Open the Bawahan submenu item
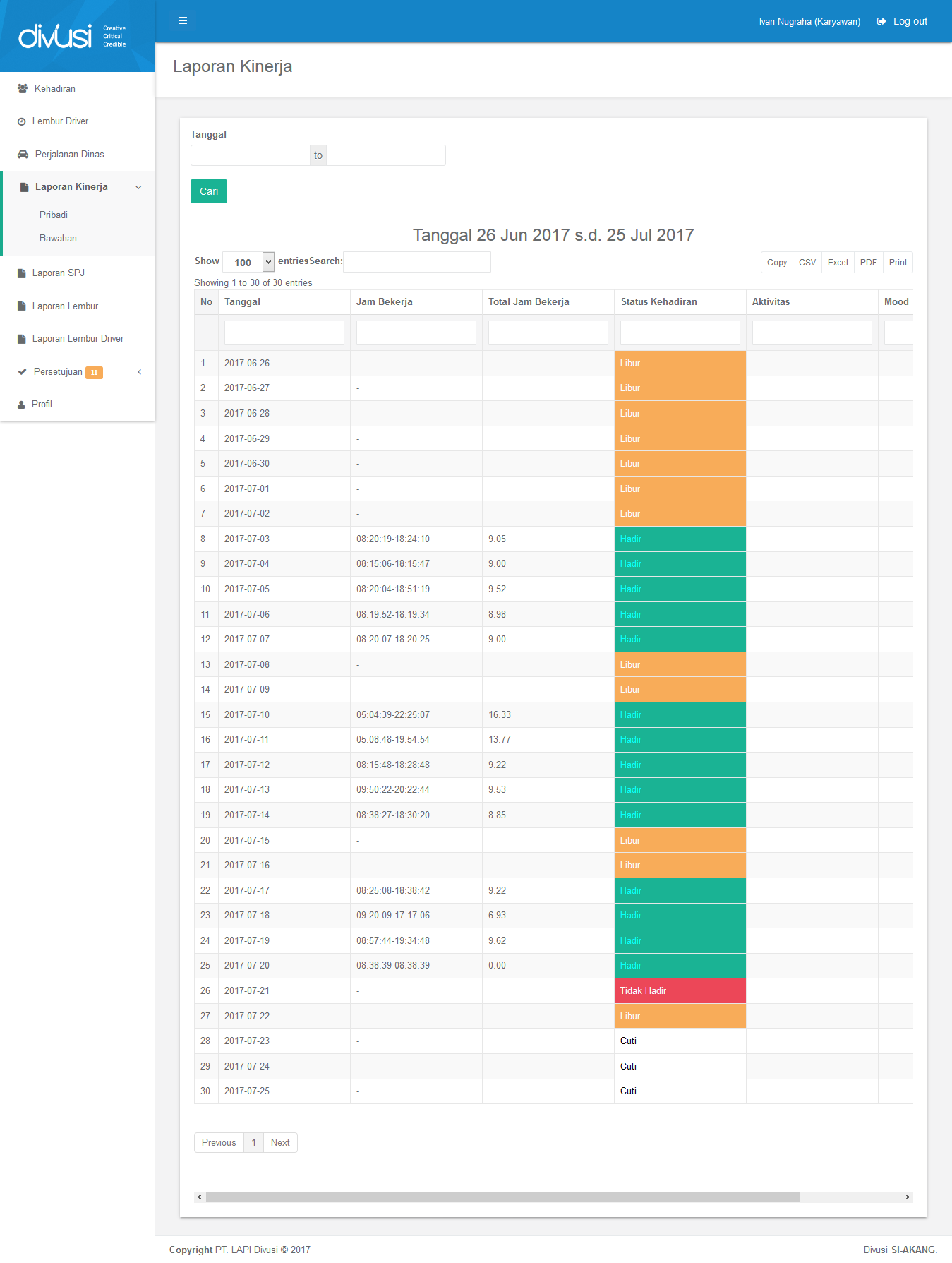This screenshot has height=1263, width=952. coord(58,239)
